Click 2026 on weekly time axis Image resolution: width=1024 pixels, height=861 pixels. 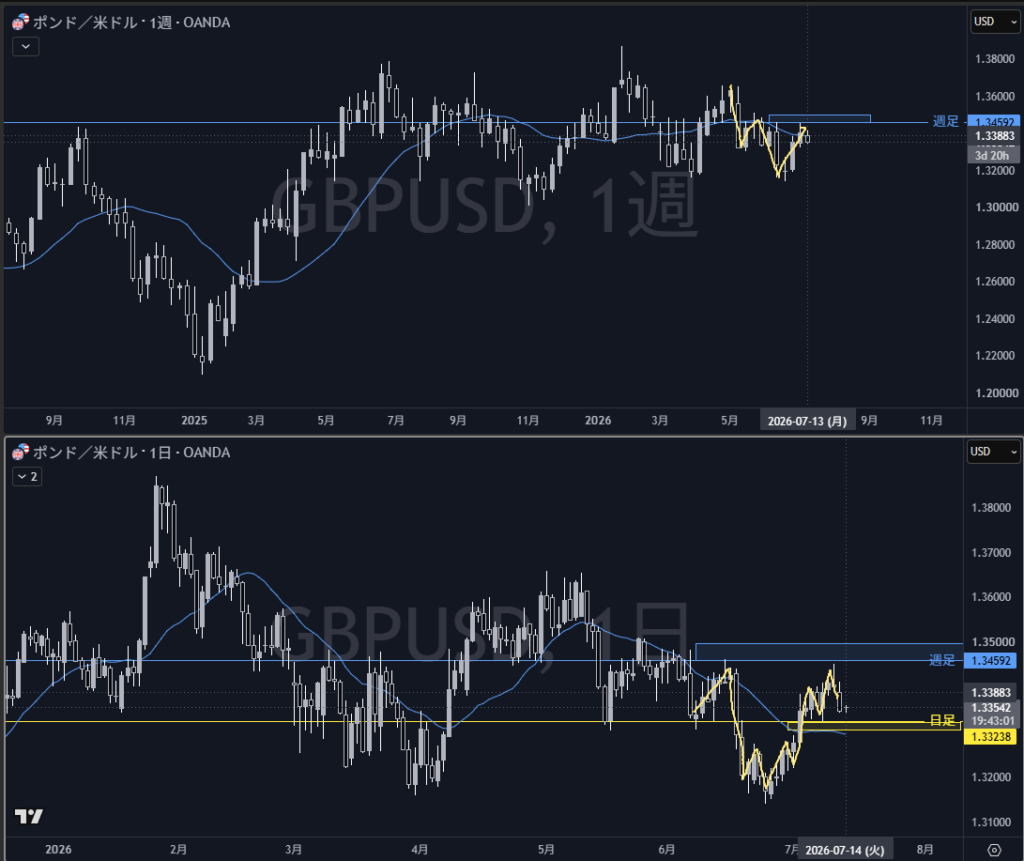(x=598, y=420)
